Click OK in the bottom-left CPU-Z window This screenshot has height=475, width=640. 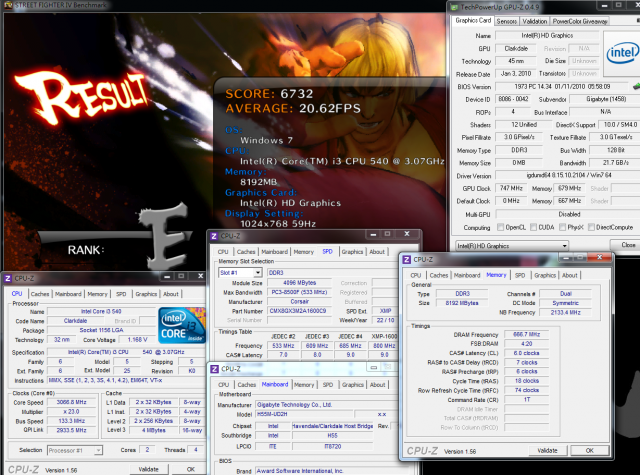coord(191,469)
